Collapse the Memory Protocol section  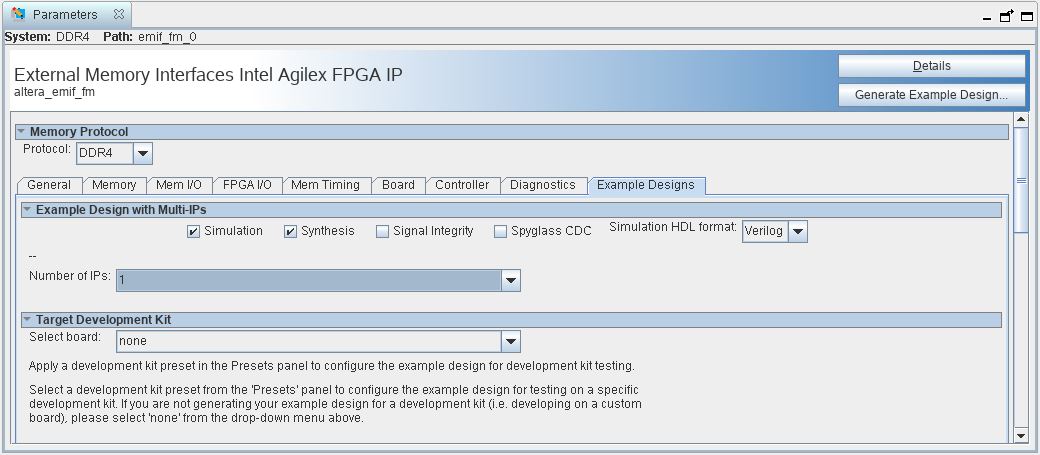click(22, 132)
